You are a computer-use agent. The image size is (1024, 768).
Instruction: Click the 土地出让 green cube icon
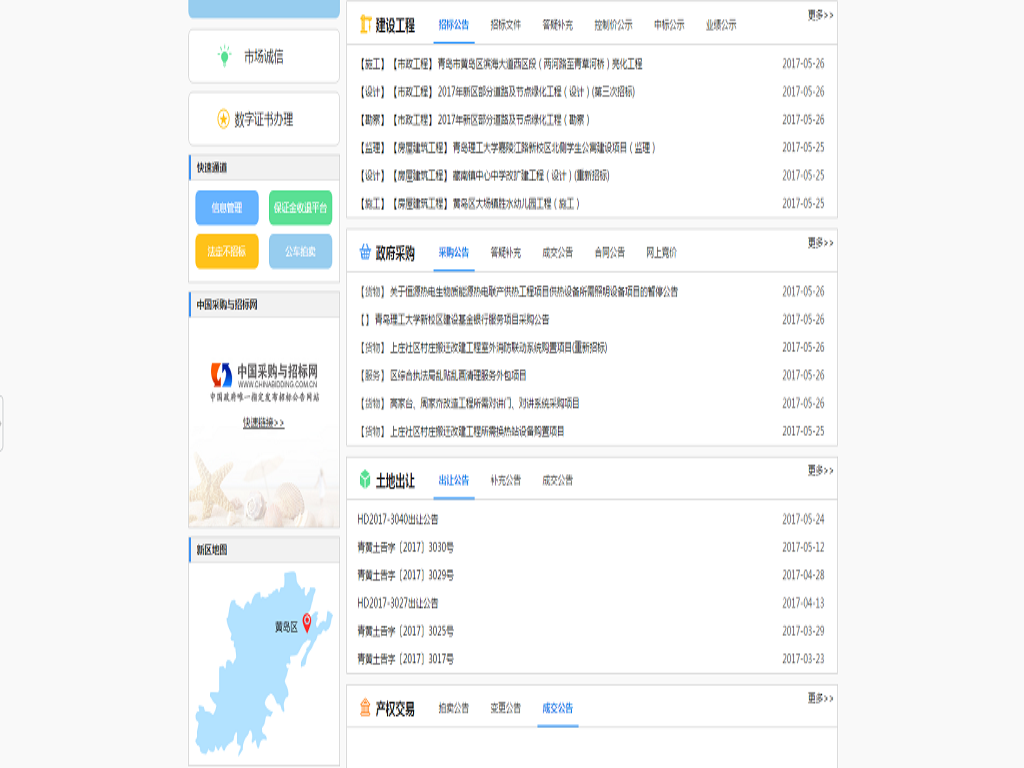point(365,480)
